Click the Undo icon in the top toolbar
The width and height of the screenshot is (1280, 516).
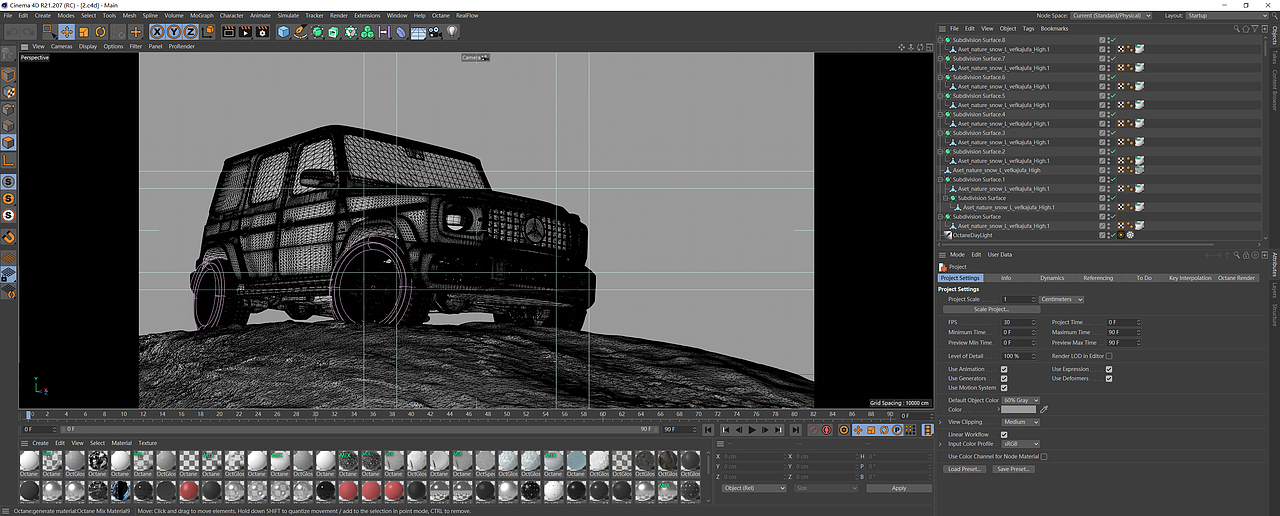(12, 32)
